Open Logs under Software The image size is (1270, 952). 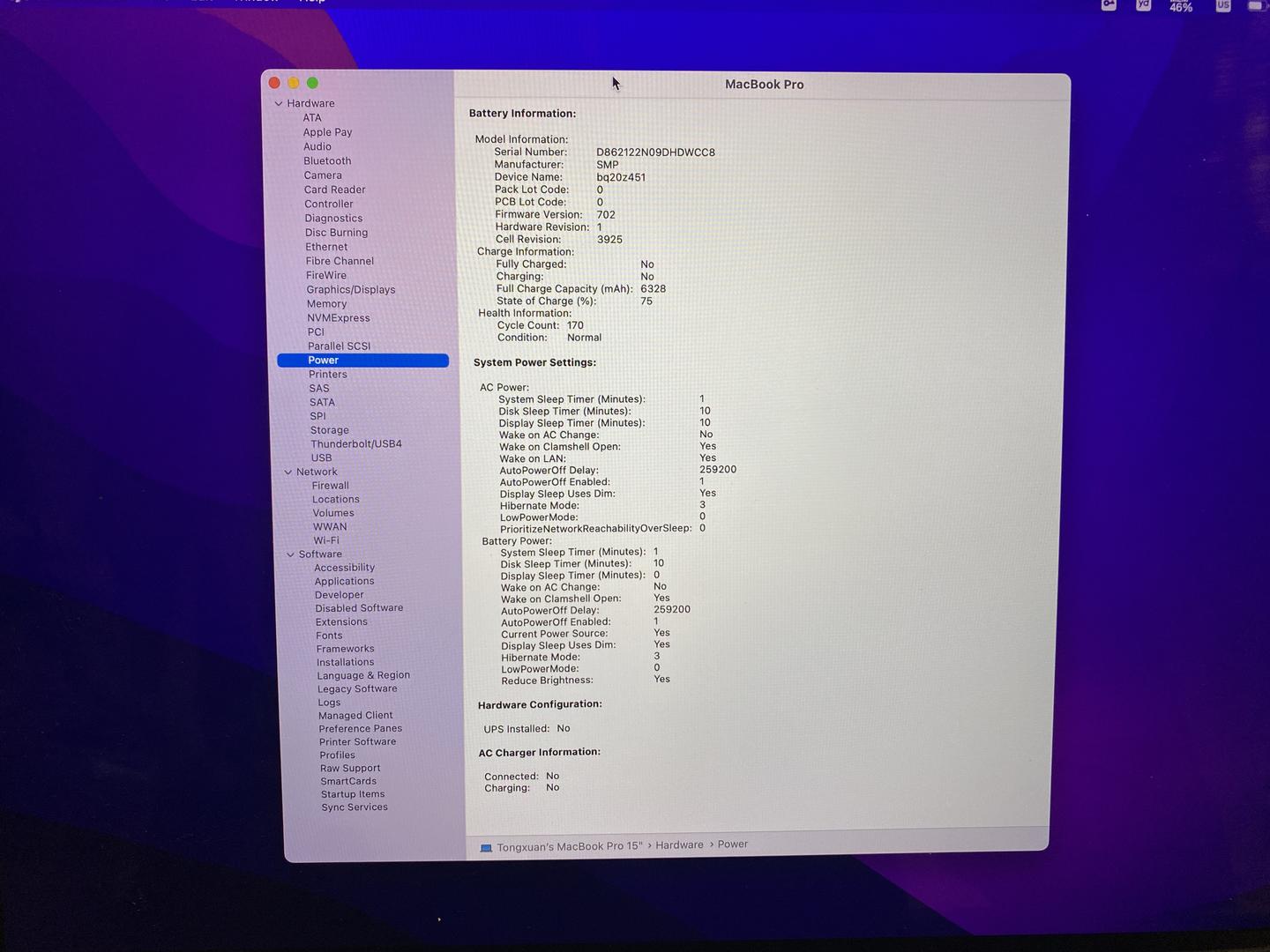click(329, 703)
